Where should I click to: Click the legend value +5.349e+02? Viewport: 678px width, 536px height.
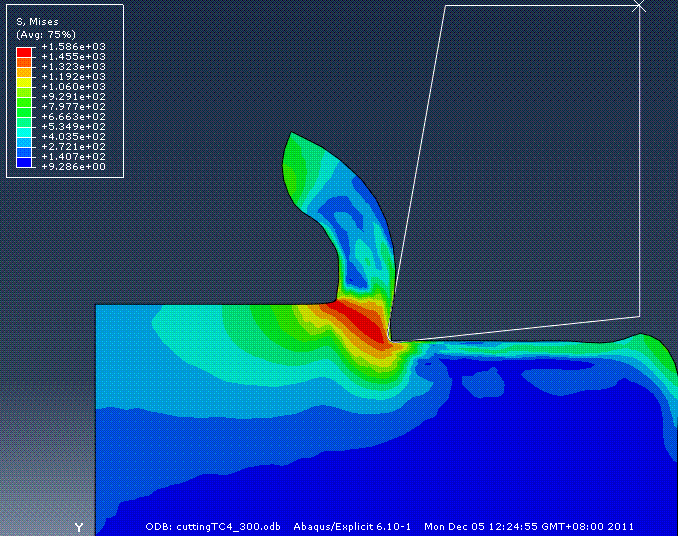point(74,127)
